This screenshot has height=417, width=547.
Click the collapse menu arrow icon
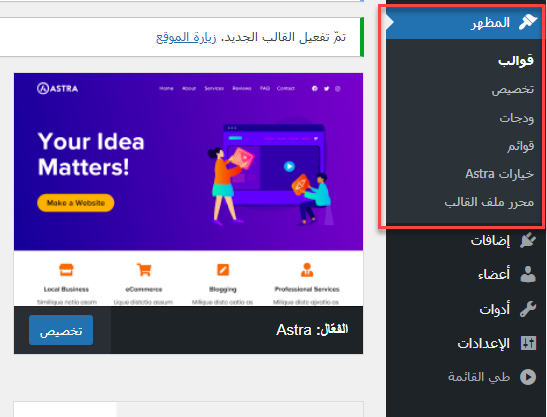pos(528,377)
